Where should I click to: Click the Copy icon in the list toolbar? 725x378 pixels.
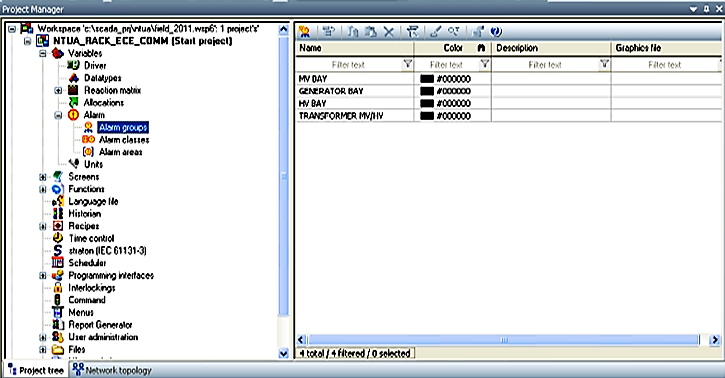pos(353,31)
